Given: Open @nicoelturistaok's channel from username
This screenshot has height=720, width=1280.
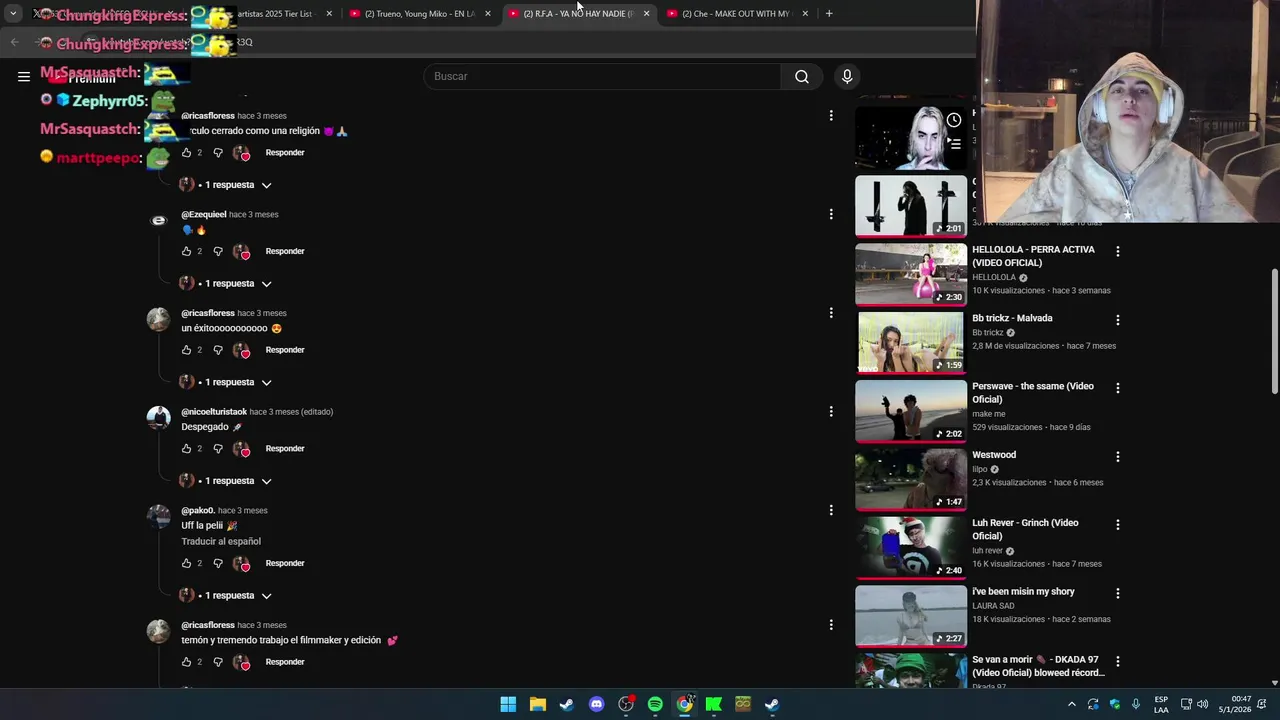Looking at the screenshot, I should point(214,412).
